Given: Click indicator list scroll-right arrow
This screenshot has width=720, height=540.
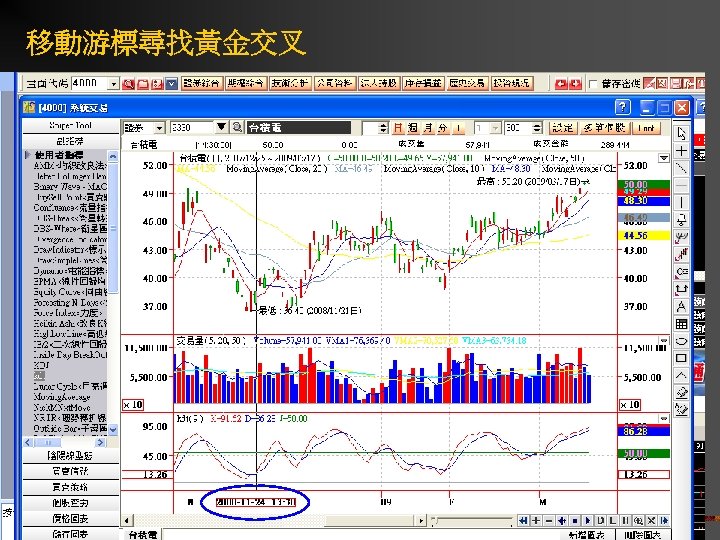Looking at the screenshot, I should coord(100,442).
